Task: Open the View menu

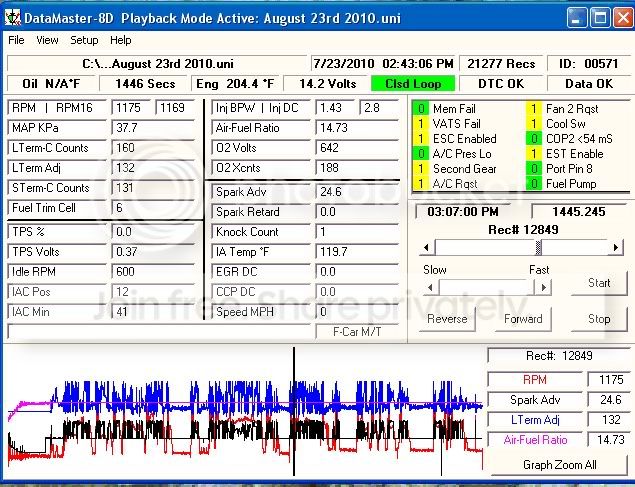Action: (x=47, y=41)
